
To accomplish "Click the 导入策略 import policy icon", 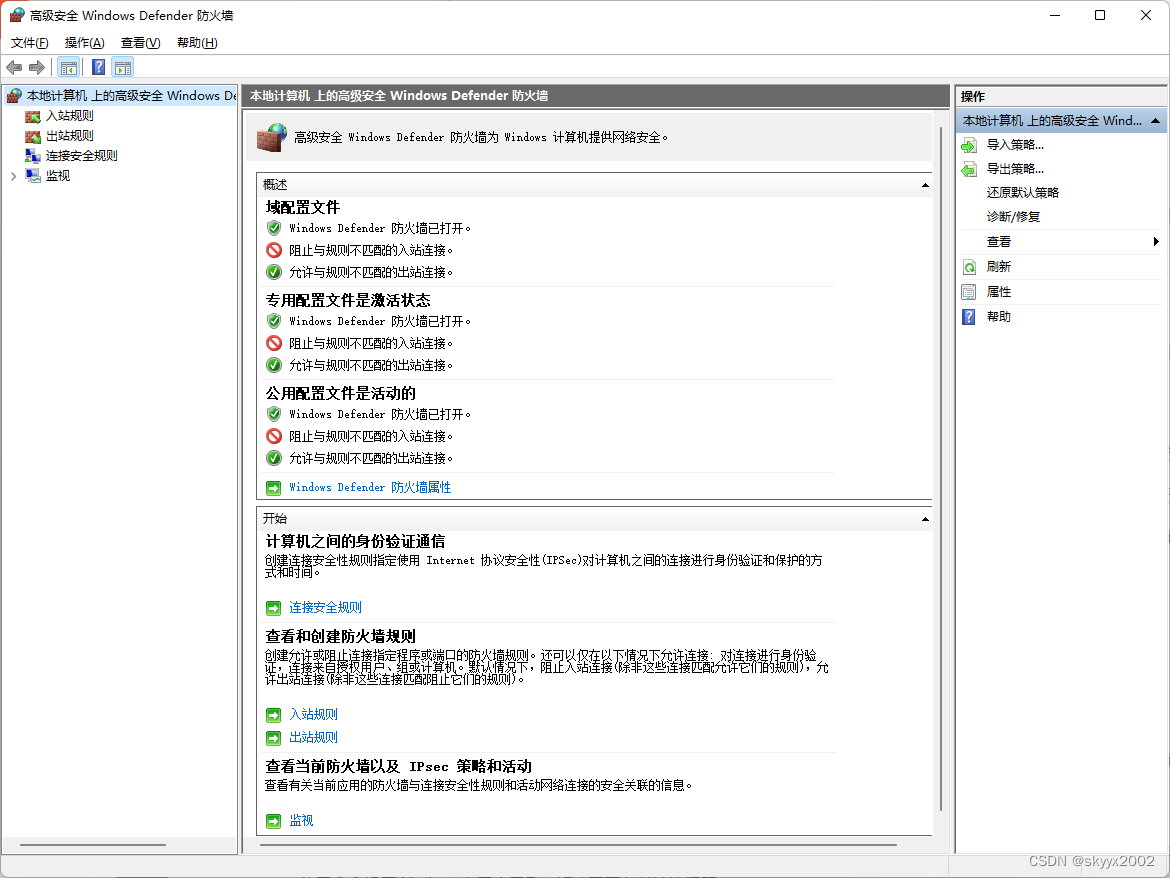I will point(968,144).
